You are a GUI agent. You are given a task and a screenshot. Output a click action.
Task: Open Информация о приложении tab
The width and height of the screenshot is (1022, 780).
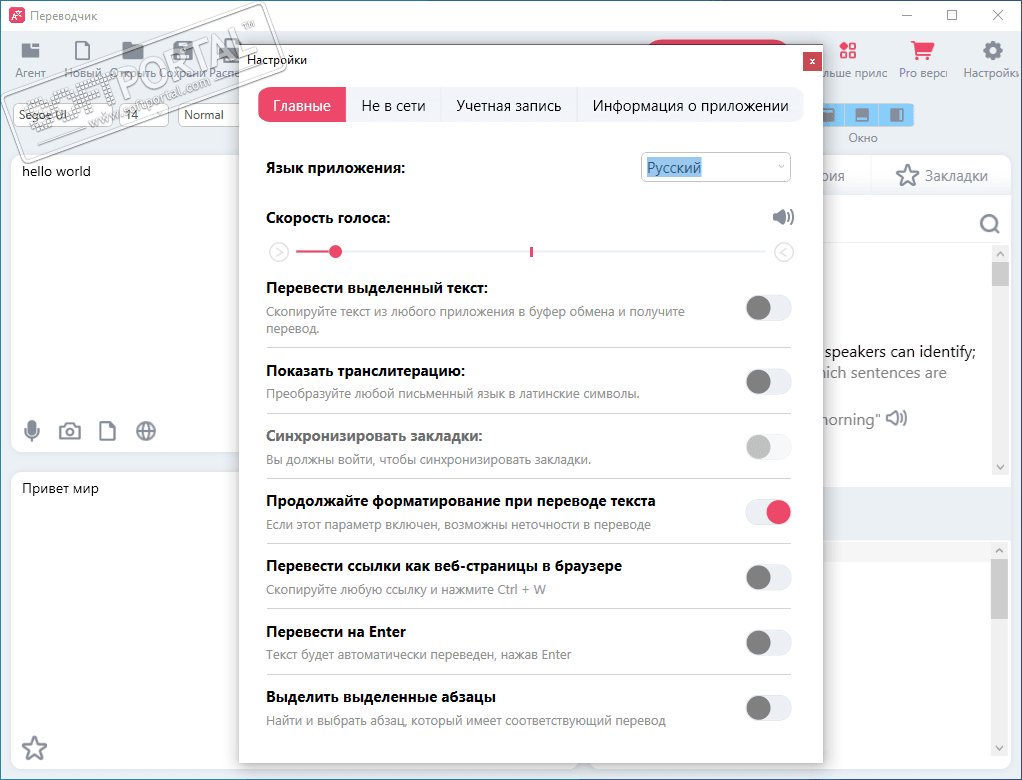point(690,106)
